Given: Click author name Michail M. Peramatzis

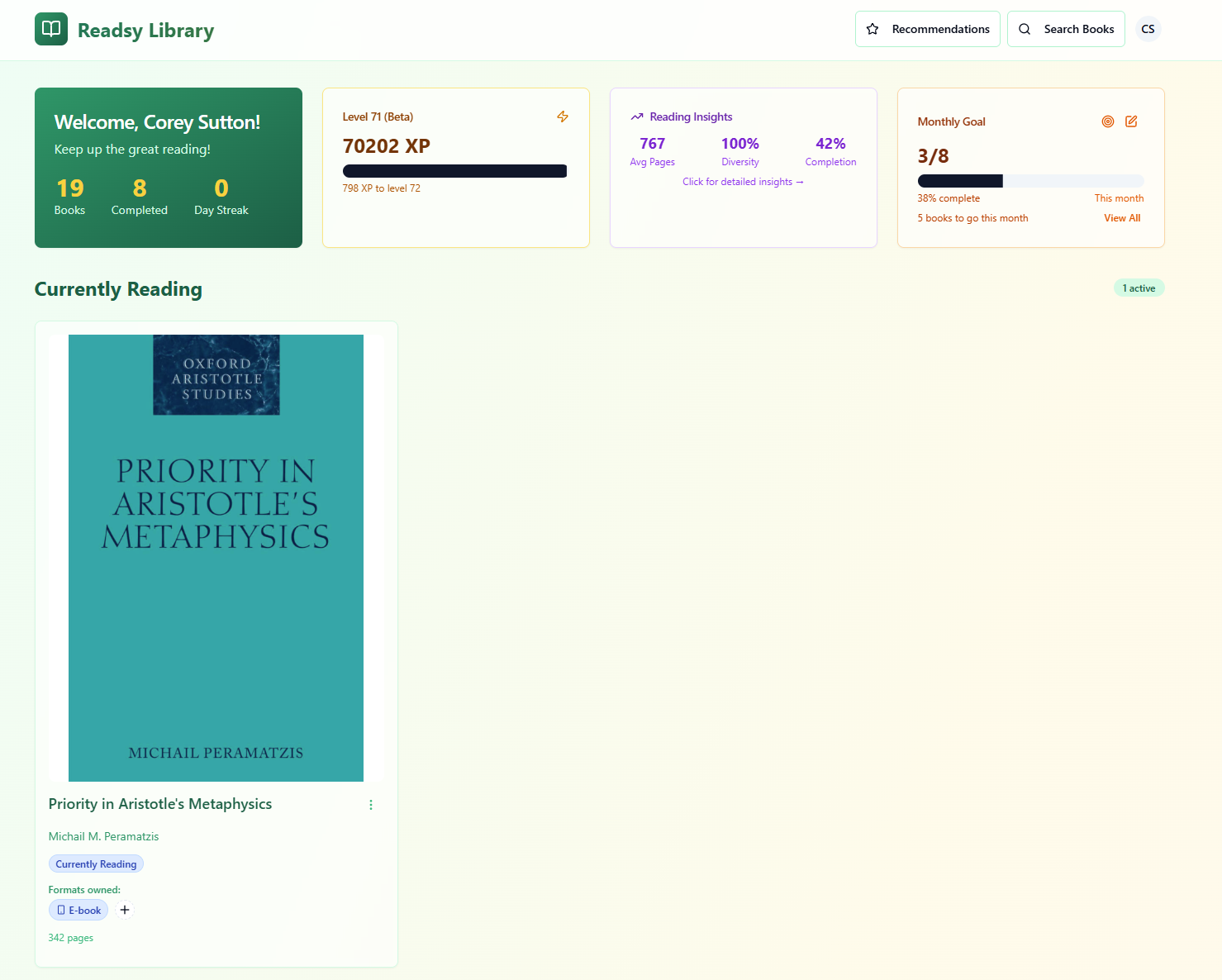Looking at the screenshot, I should (103, 837).
